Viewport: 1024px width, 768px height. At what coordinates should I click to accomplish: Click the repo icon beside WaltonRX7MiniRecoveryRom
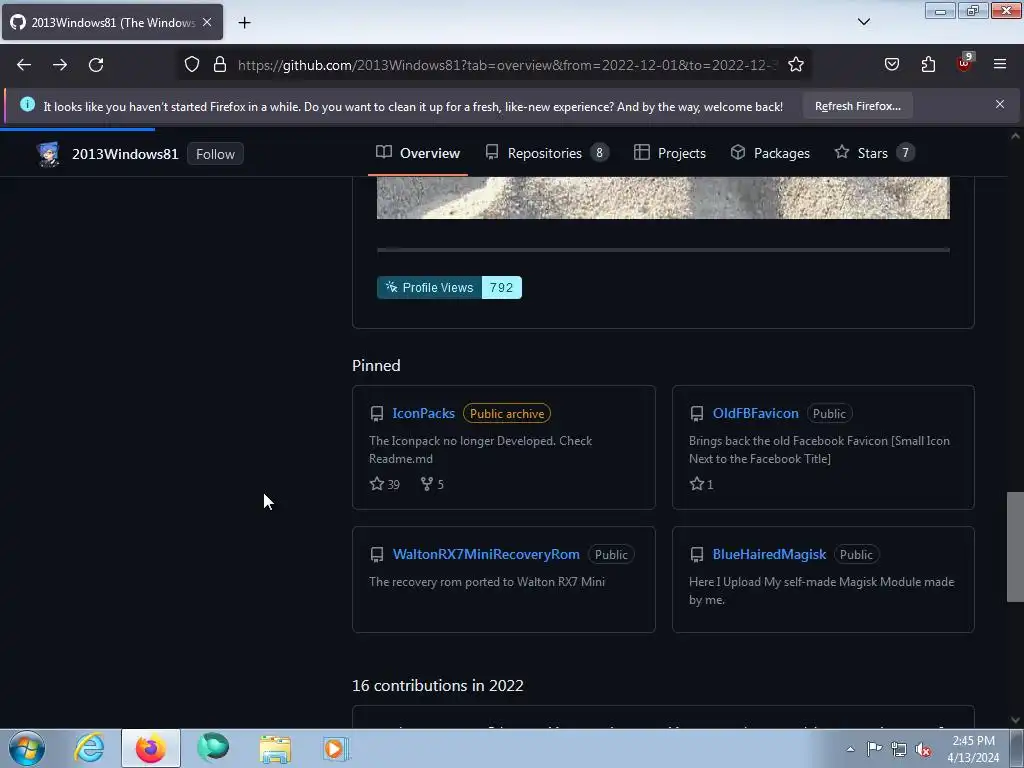[x=377, y=554]
